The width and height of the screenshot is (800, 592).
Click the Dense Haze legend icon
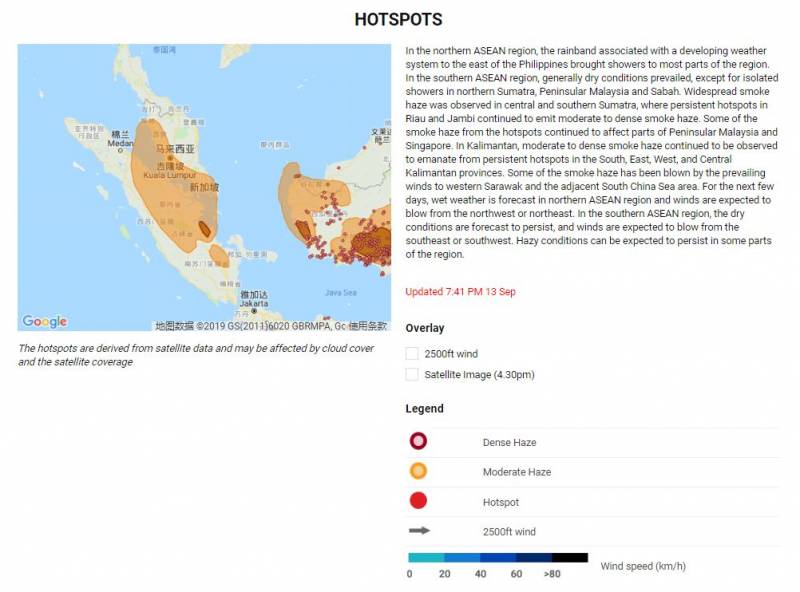(417, 442)
